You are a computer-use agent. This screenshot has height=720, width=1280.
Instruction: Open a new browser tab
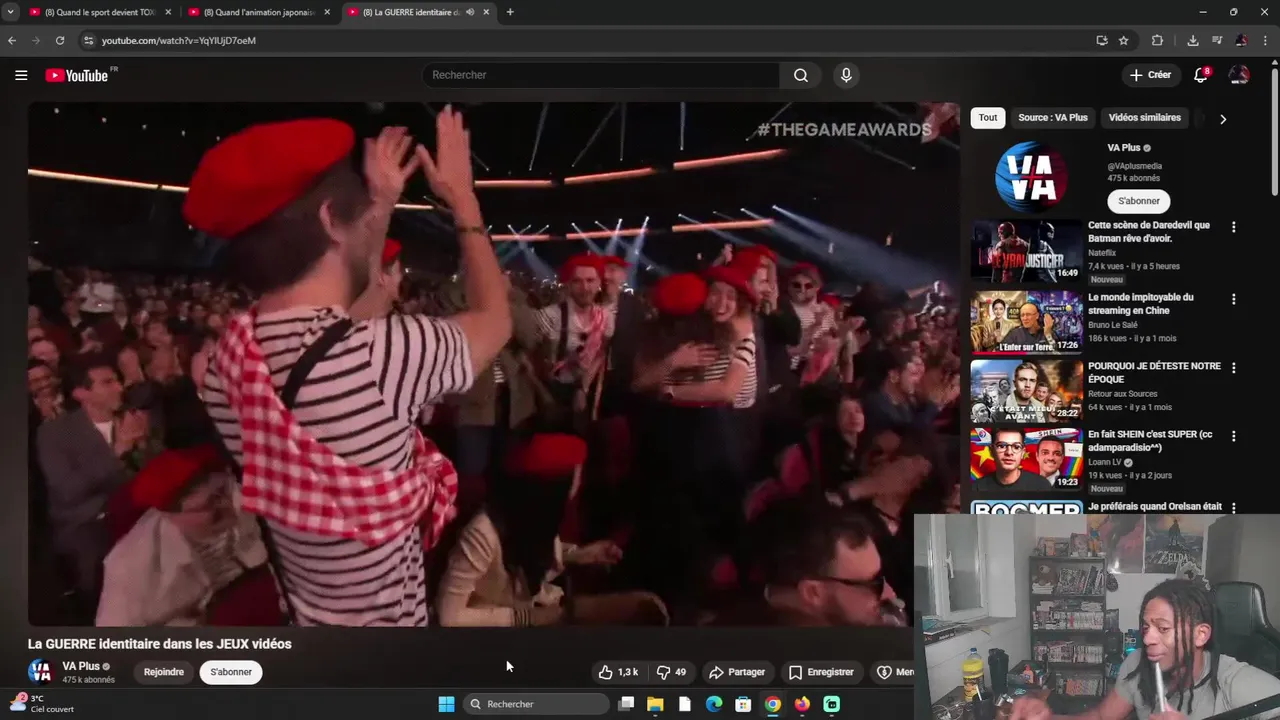click(510, 12)
